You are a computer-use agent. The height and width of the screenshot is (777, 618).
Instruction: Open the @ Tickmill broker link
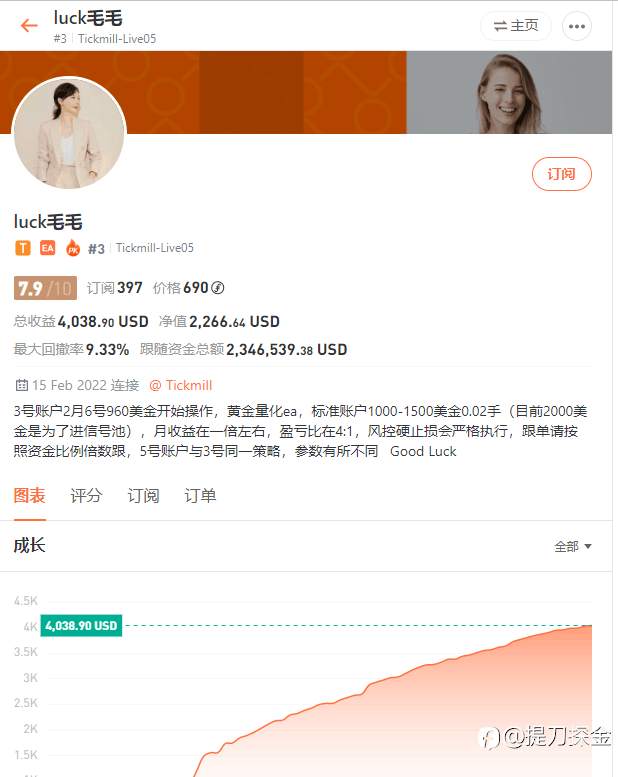click(180, 385)
